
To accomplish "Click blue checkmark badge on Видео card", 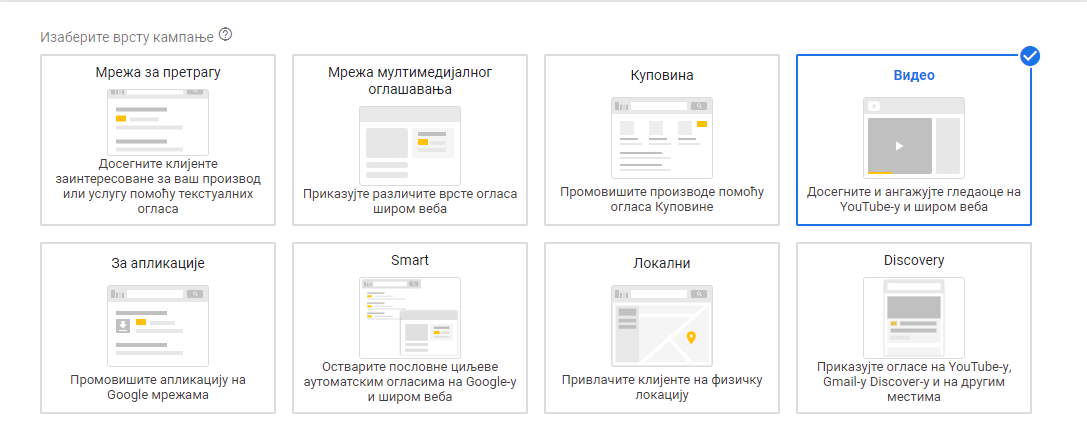I will [x=1031, y=56].
